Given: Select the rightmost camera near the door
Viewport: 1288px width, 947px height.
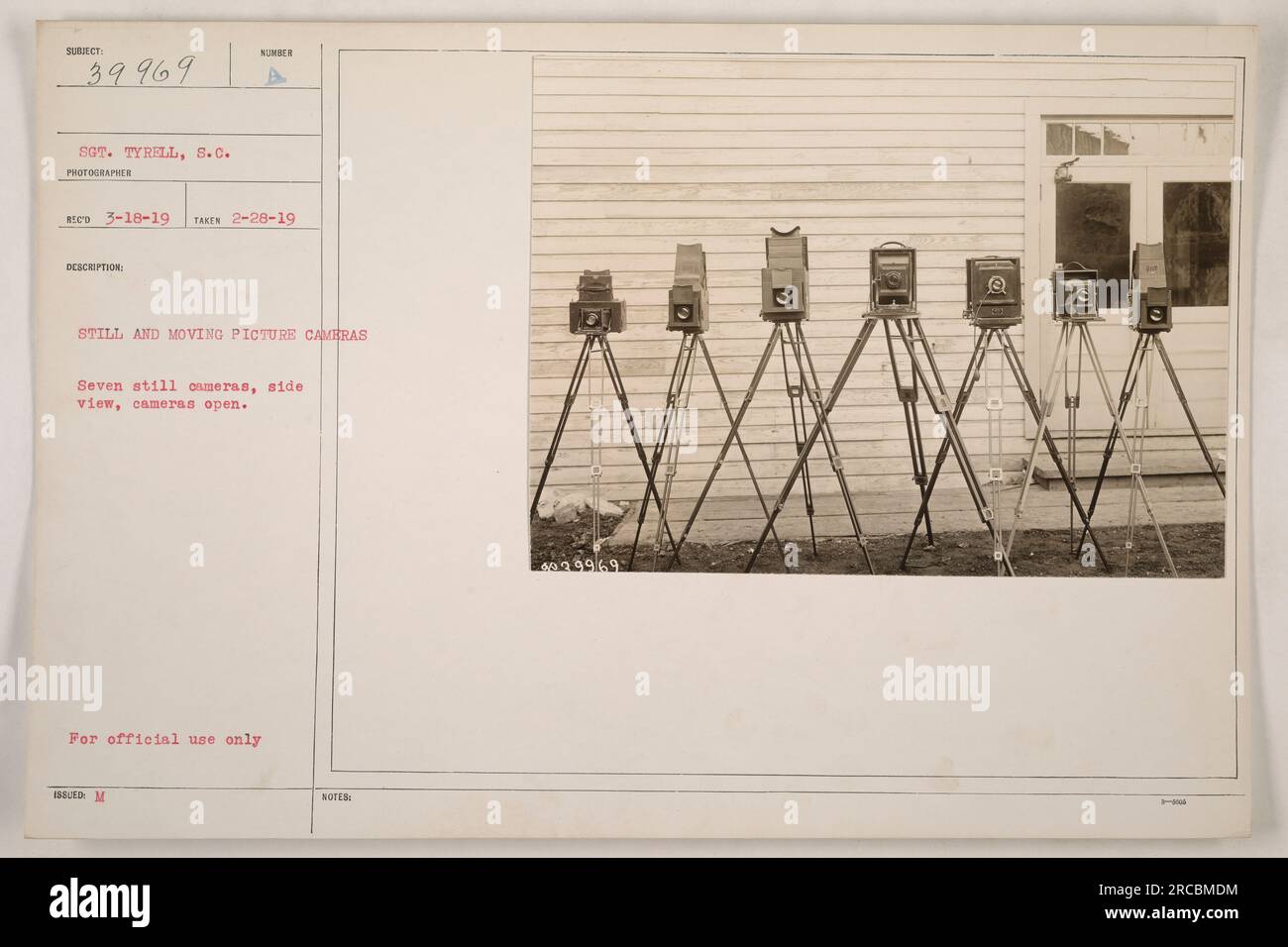Looking at the screenshot, I should [1151, 288].
